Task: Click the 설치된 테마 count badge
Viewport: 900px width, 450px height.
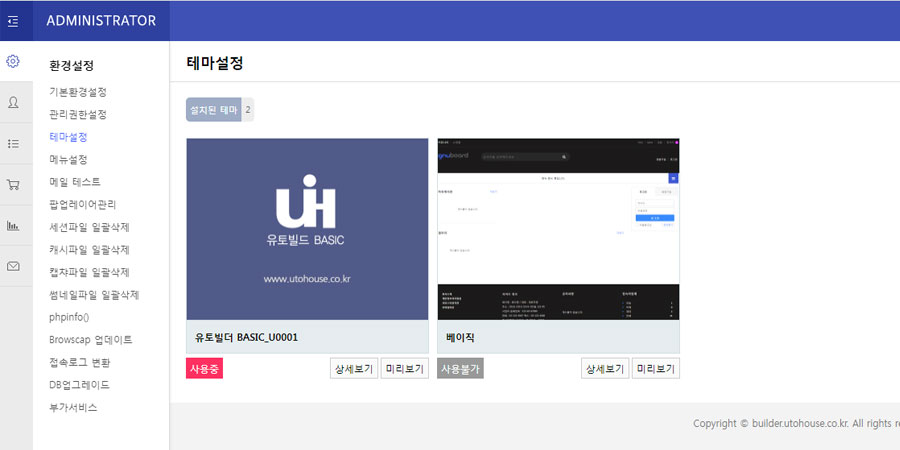Action: tap(220, 110)
